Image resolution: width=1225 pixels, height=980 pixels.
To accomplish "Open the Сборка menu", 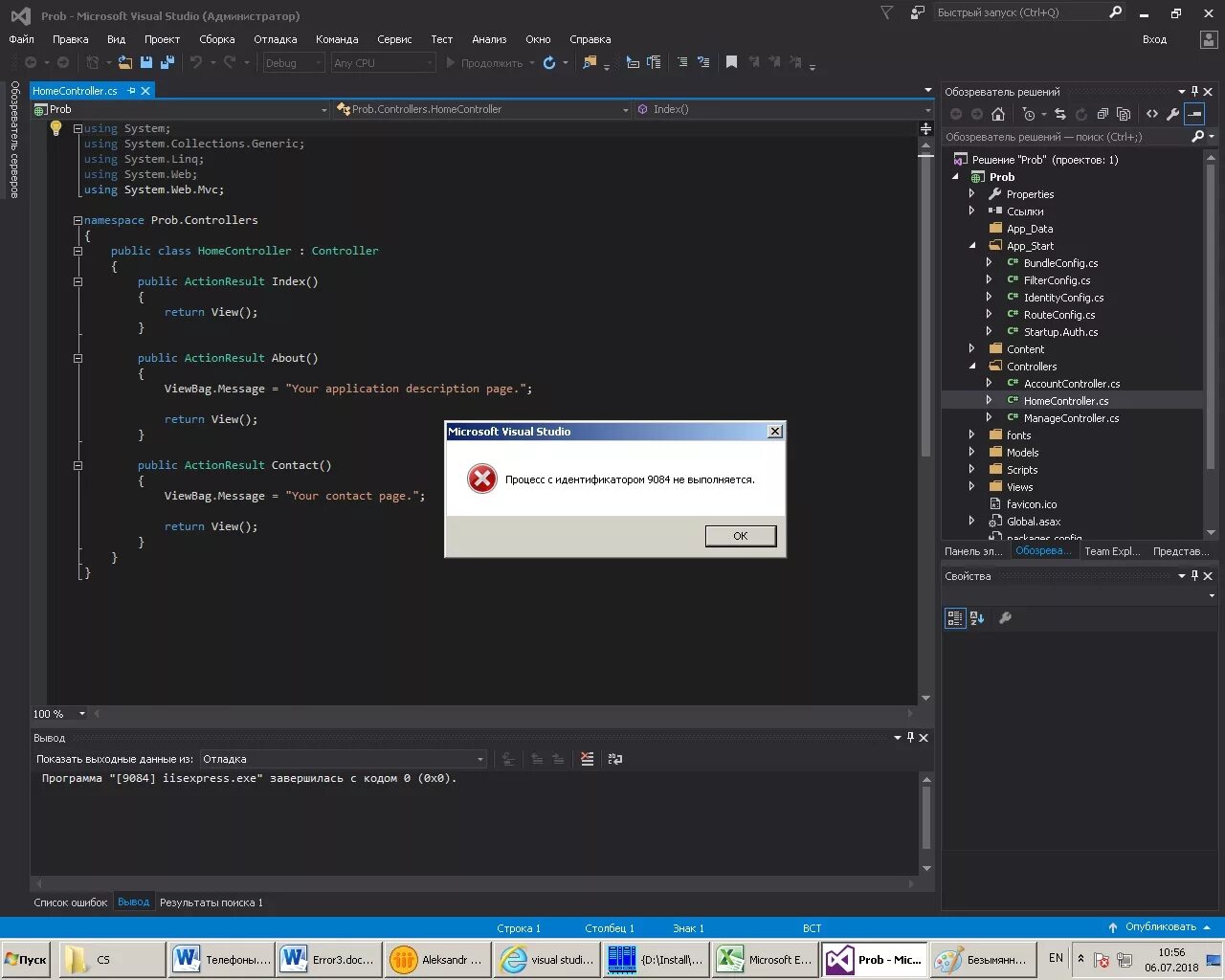I will pyautogui.click(x=217, y=39).
